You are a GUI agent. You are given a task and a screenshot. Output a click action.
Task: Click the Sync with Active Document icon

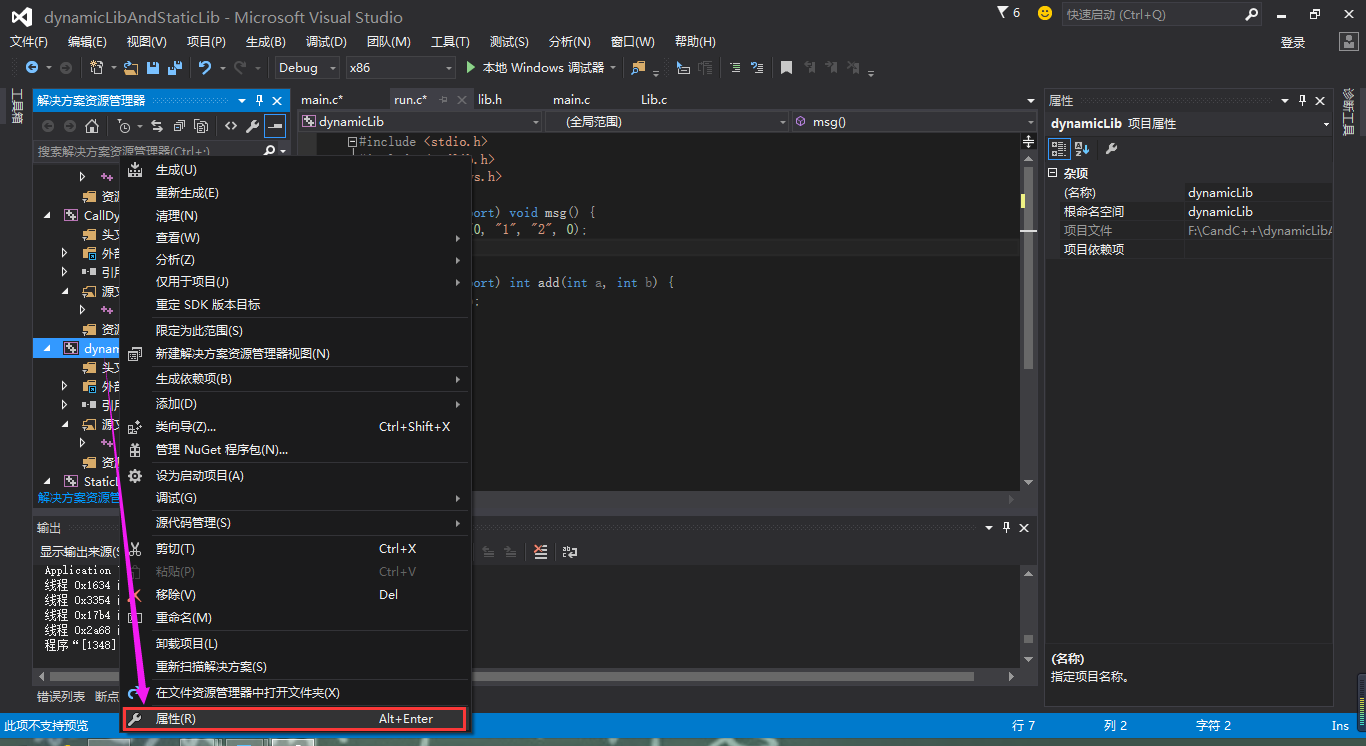pos(157,126)
